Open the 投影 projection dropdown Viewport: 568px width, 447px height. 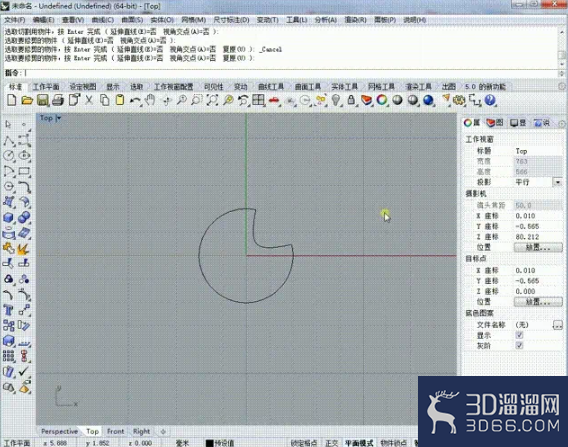coord(557,182)
